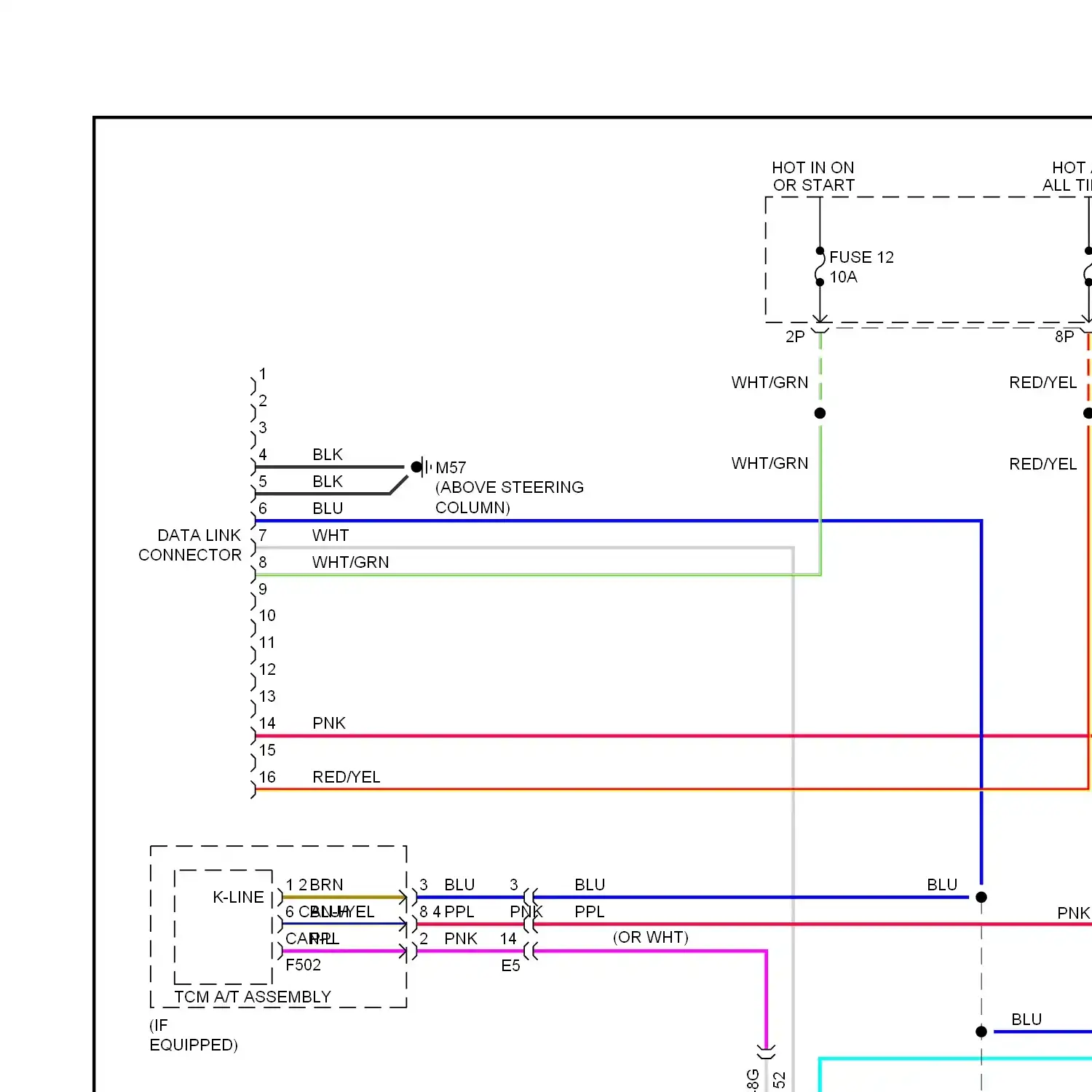Select pin number 9 of the connector
This screenshot has height=1092, width=1092.
263,589
